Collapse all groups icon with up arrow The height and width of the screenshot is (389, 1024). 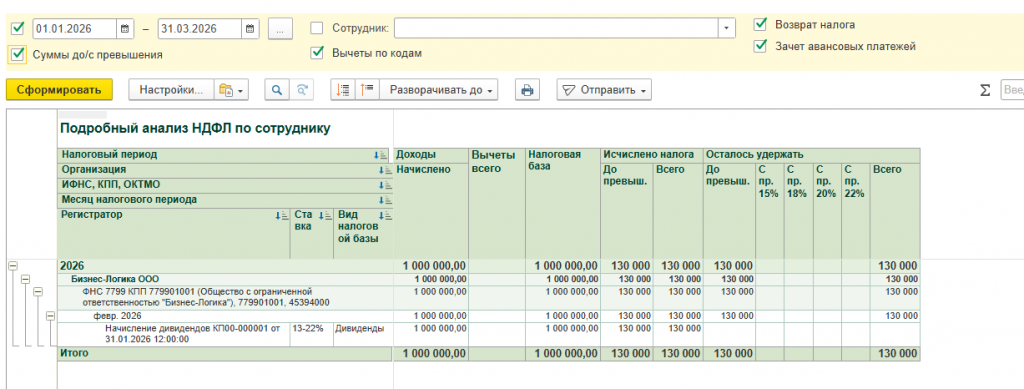(x=367, y=90)
